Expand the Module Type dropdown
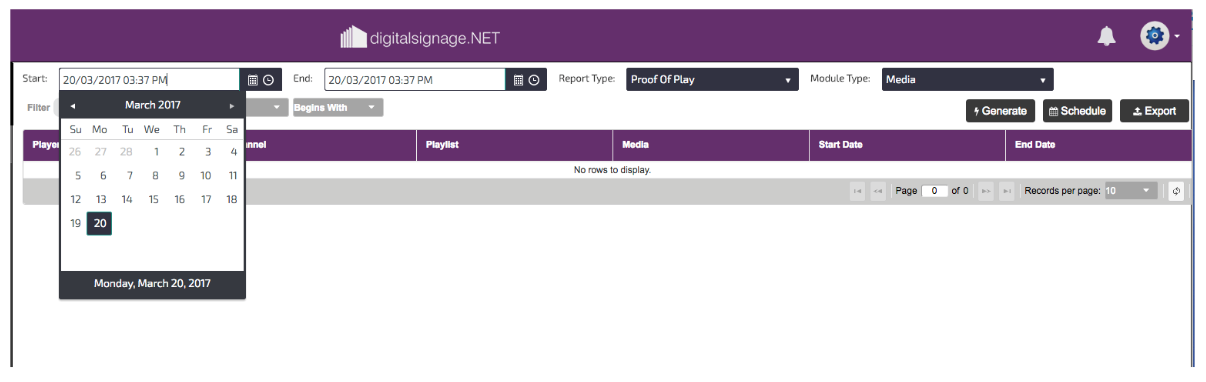This screenshot has width=1206, height=382. point(967,80)
